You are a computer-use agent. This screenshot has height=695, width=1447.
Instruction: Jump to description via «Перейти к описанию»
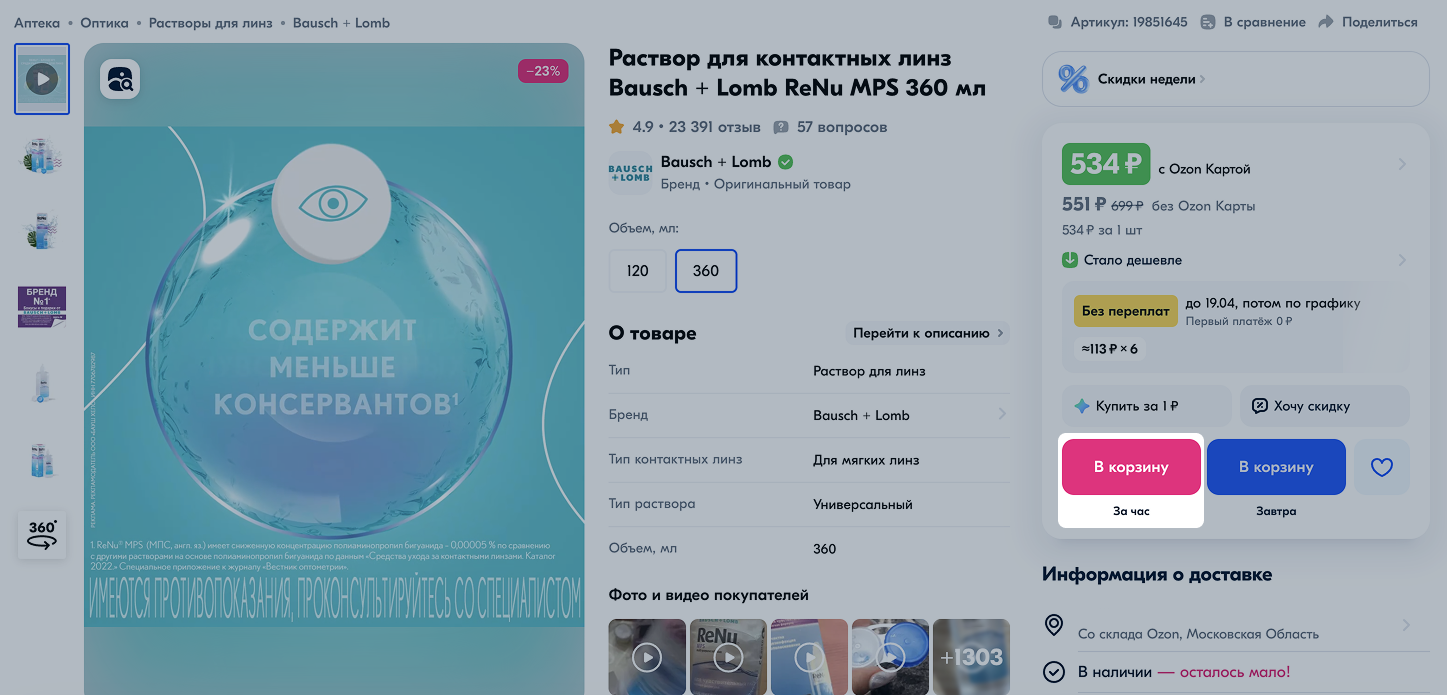(927, 333)
